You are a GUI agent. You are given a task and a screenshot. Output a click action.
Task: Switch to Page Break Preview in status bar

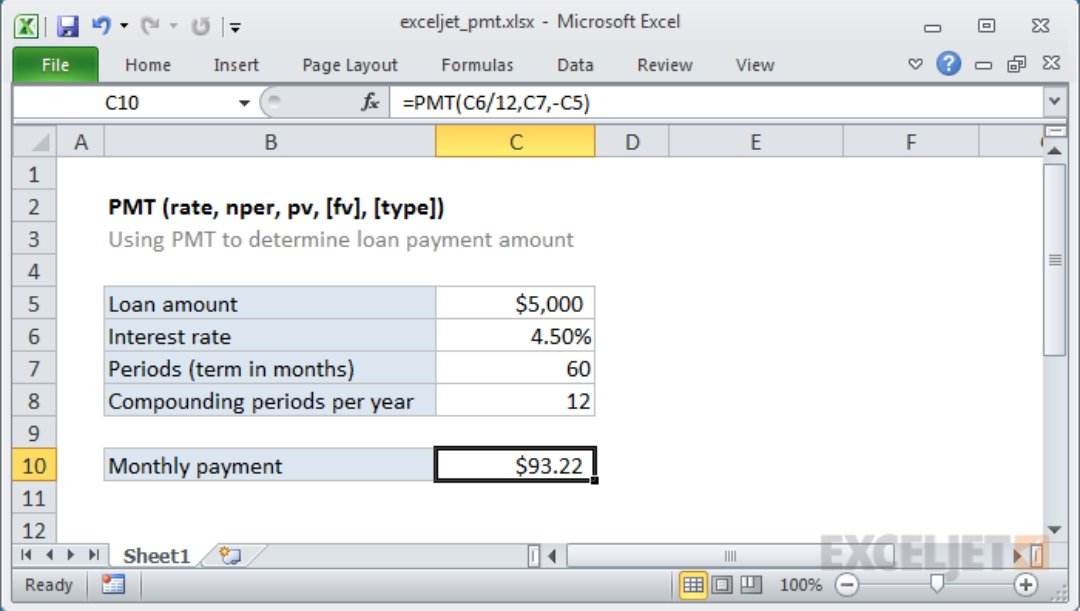751,585
